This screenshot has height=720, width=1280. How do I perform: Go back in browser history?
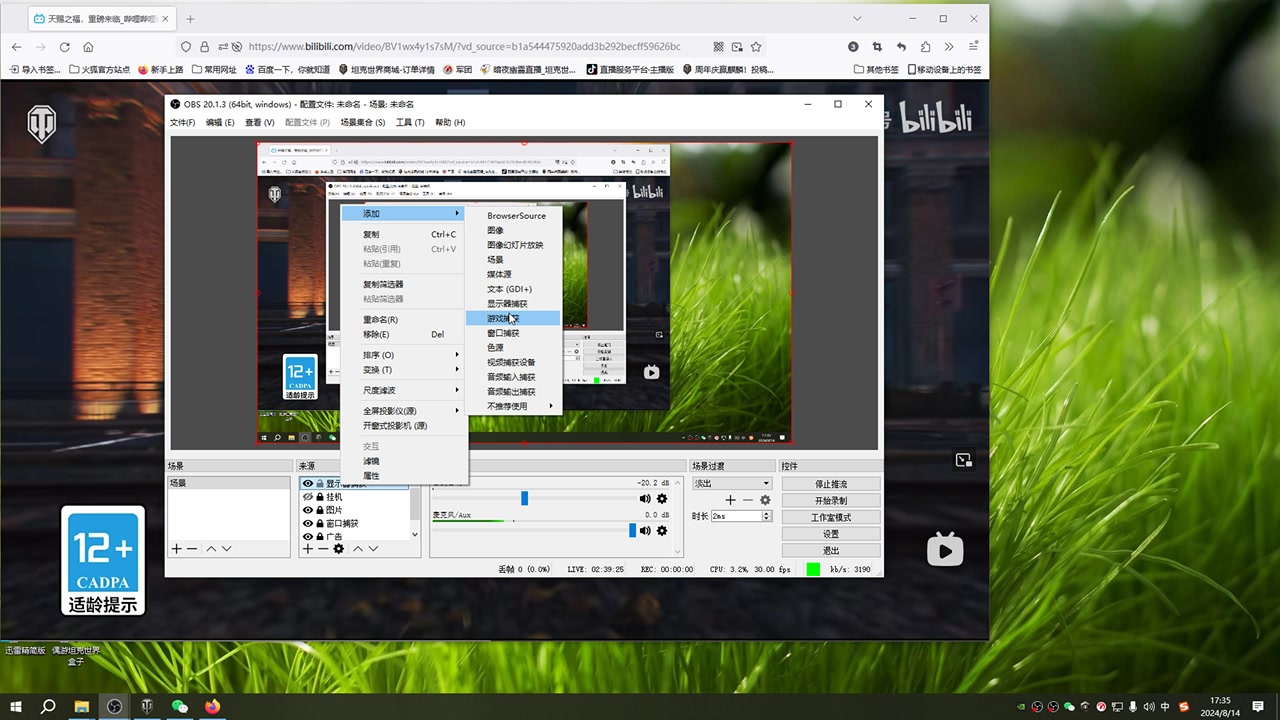tap(16, 47)
